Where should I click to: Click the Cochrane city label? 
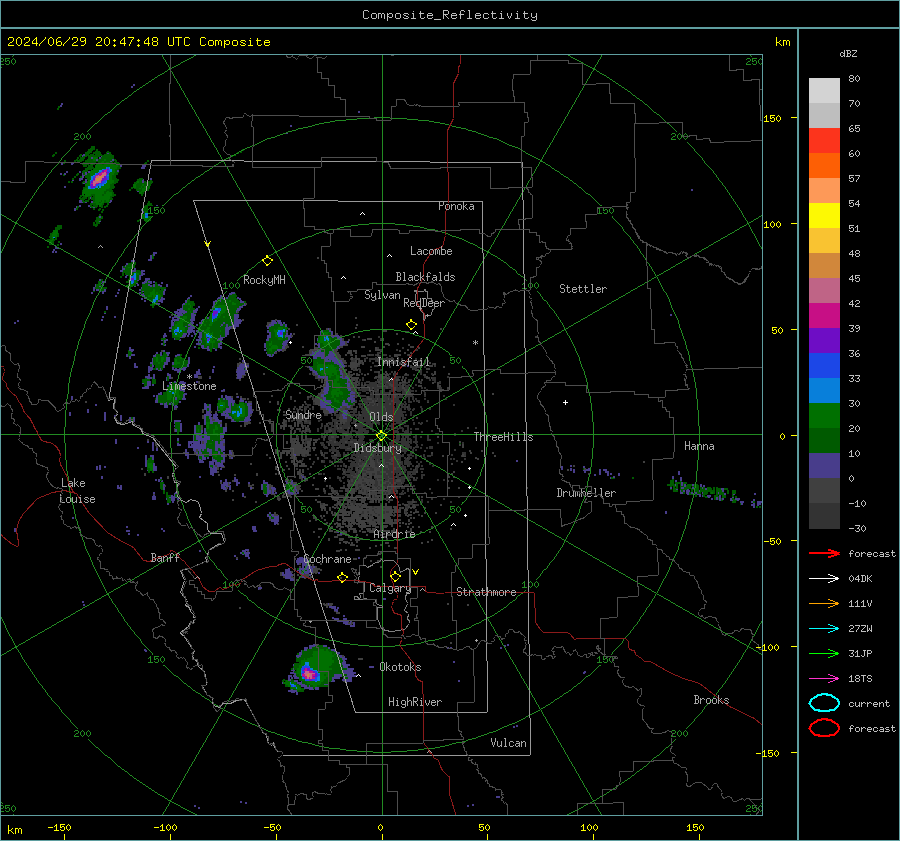[327, 559]
